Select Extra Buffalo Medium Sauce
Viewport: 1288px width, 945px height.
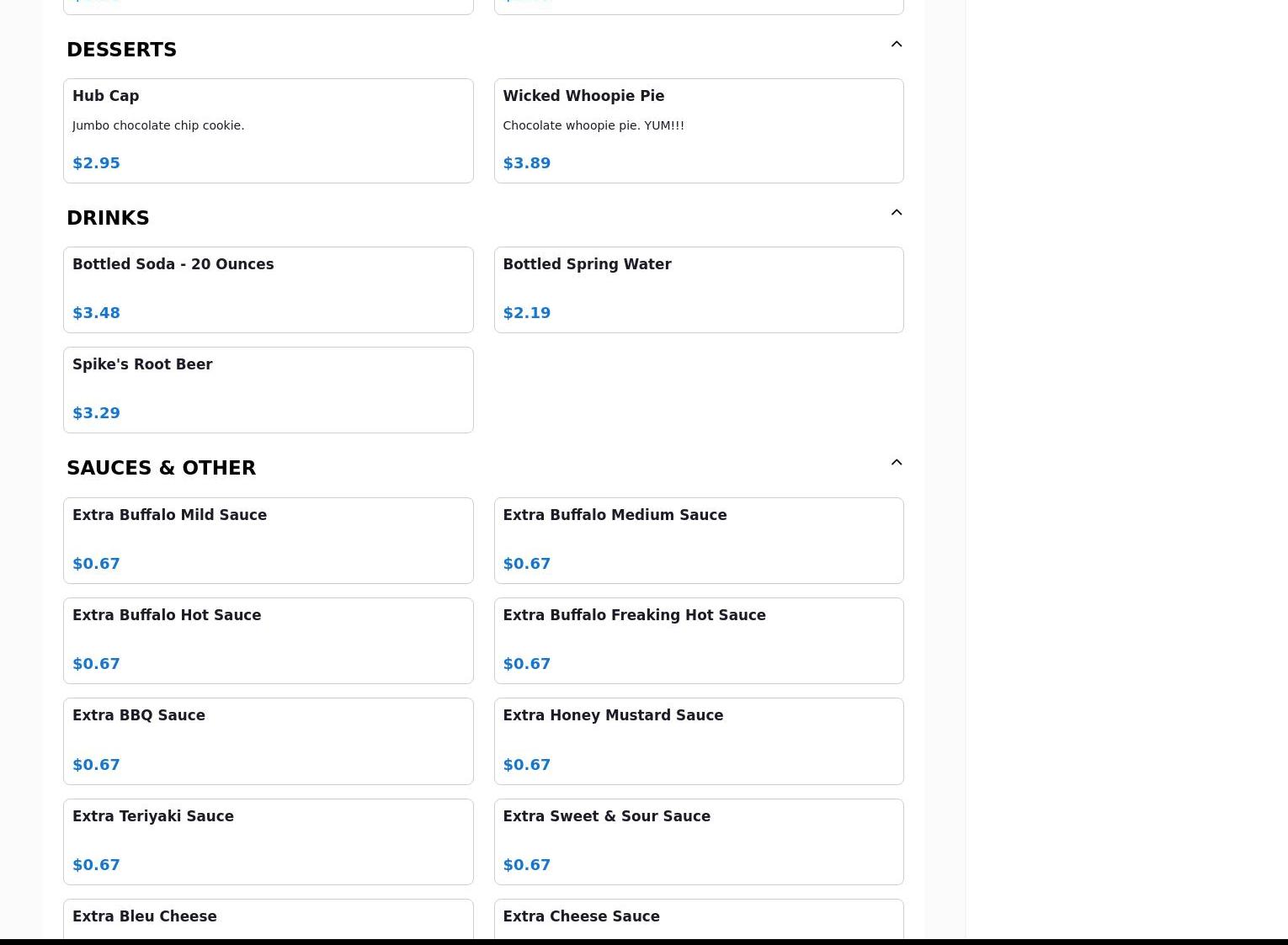(x=698, y=540)
